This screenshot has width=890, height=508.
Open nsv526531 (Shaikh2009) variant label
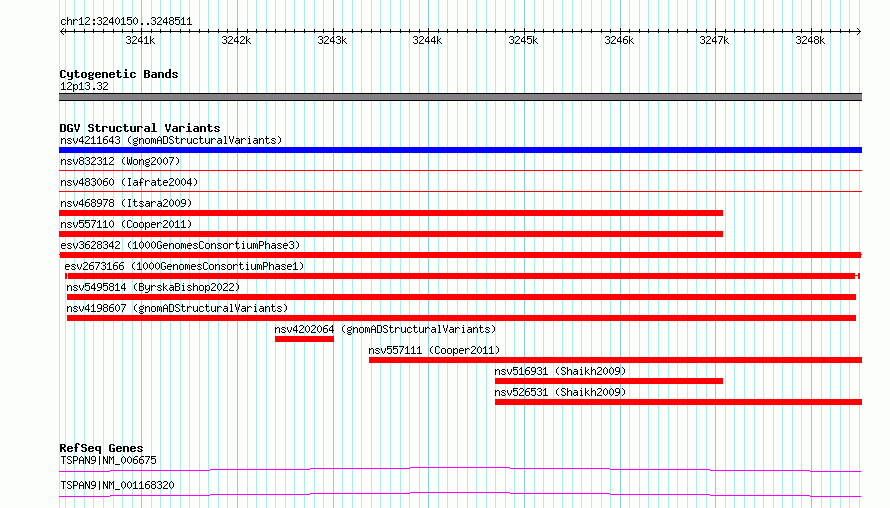[x=560, y=392]
